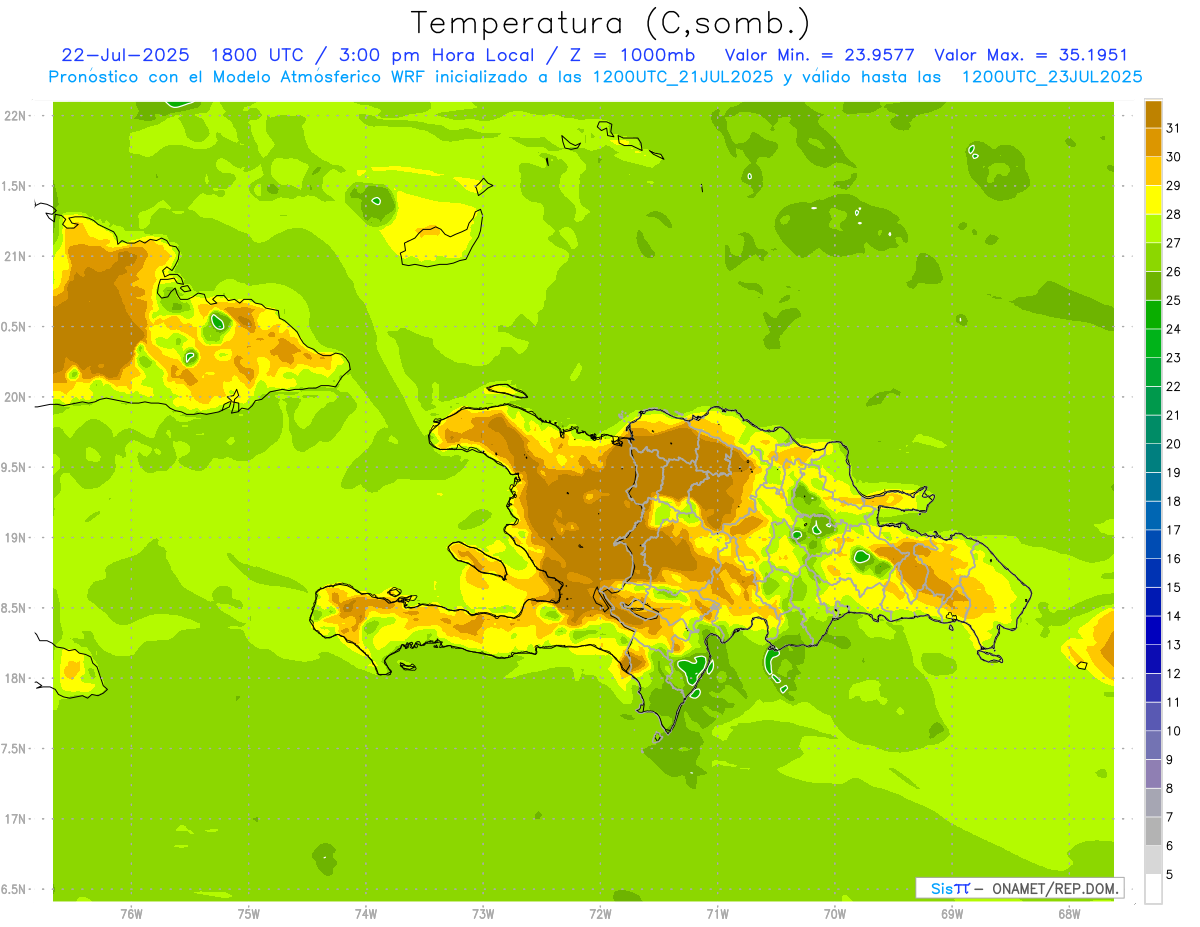Click 'Valor Max. = 35.1951' readout
Screen dimensions: 1200x927
point(1031,55)
